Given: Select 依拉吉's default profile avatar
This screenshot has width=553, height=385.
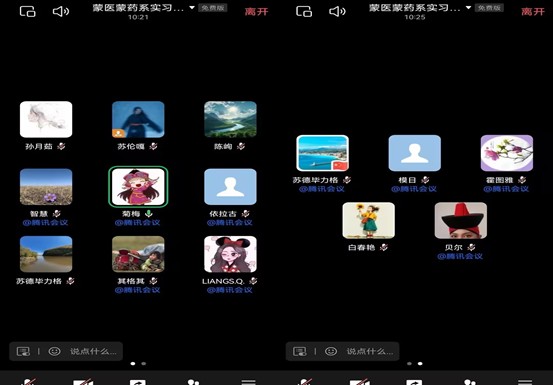Looking at the screenshot, I should pos(230,187).
